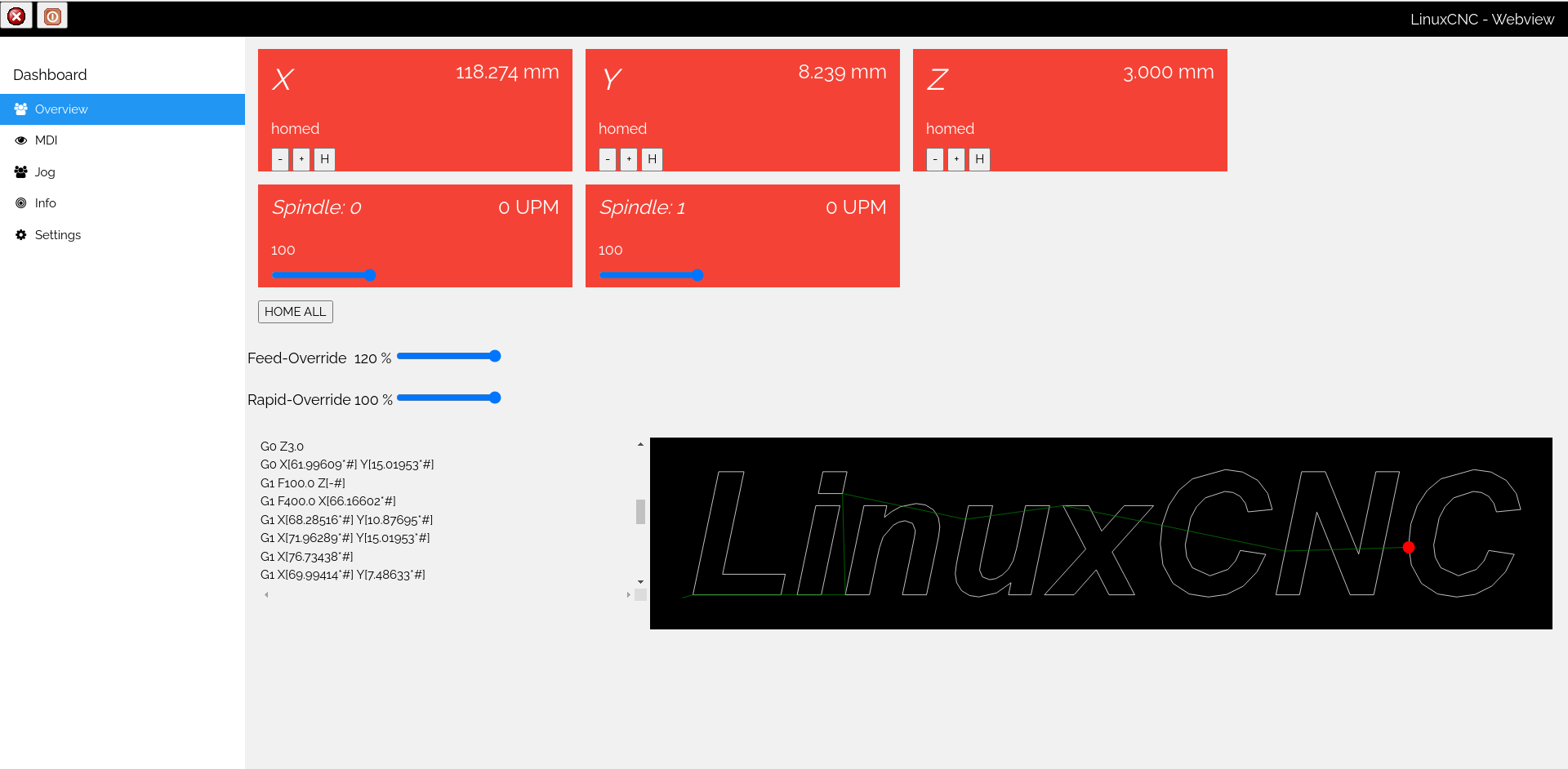Go to the Jog page
Viewport: 1568px width, 769px height.
click(x=122, y=172)
